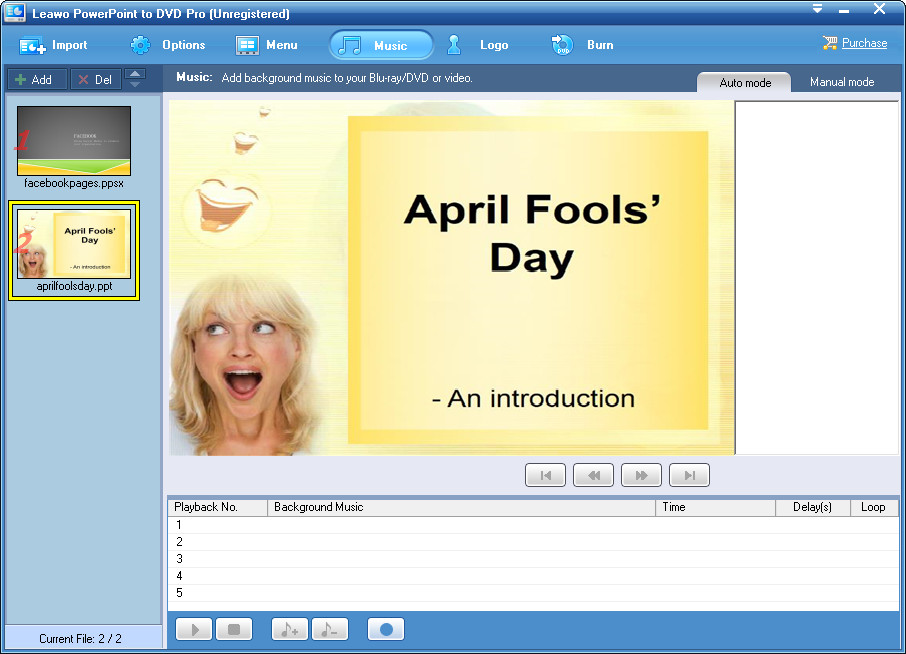
Task: Jump to the first slide button
Action: coord(545,475)
